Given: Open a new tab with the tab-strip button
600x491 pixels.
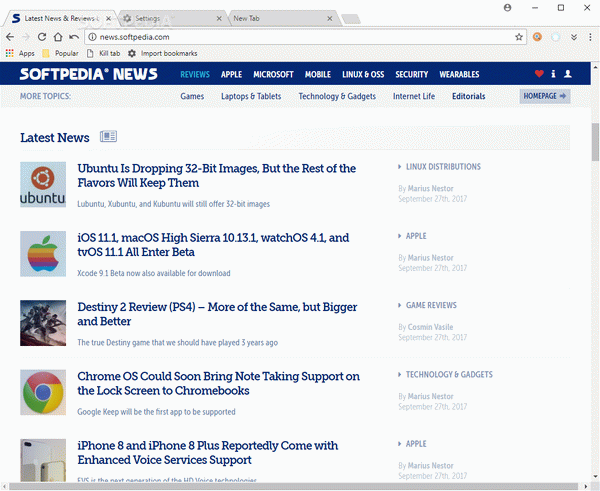Looking at the screenshot, I should pos(351,19).
